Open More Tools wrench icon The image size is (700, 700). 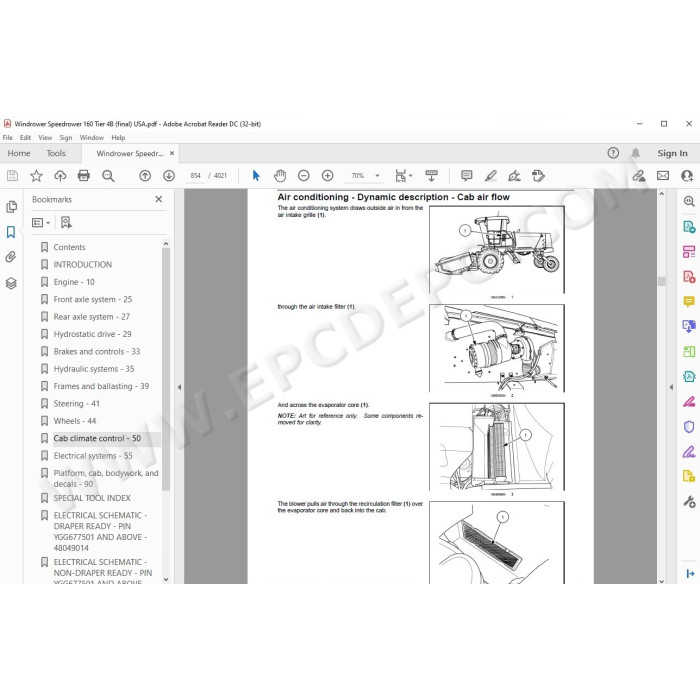[x=689, y=502]
